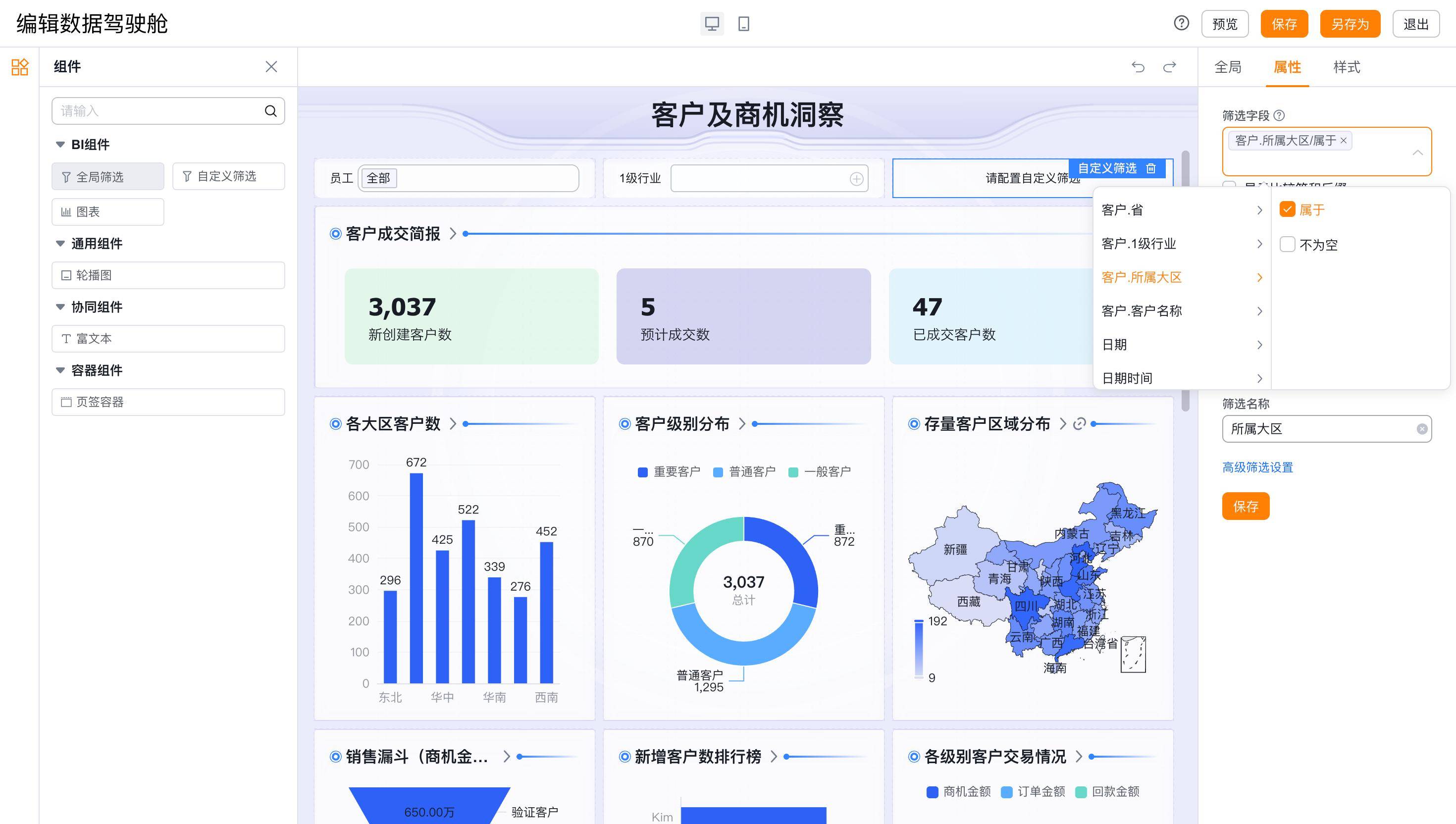Uncheck the 属于 checkbox
This screenshot has height=824, width=1456.
1287,209
